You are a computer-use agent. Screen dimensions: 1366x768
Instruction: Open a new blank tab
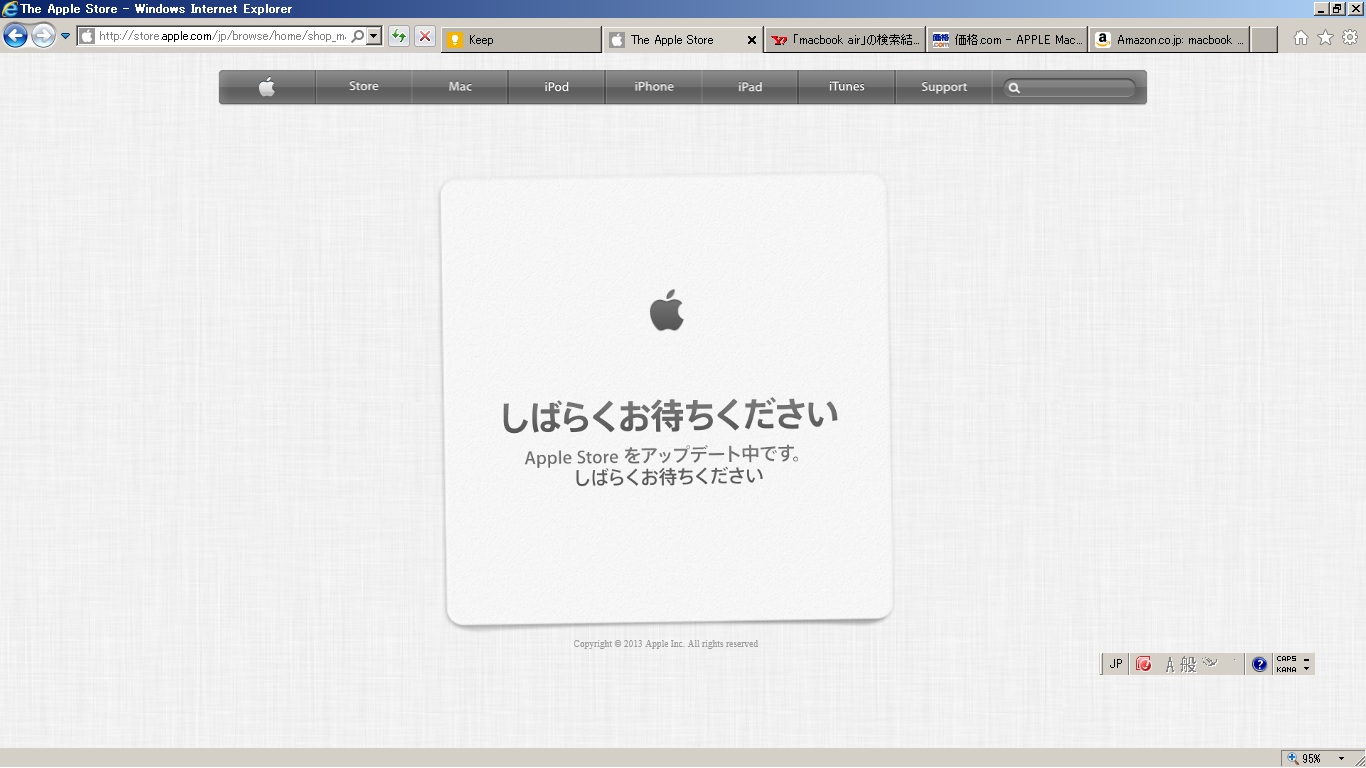point(1264,40)
